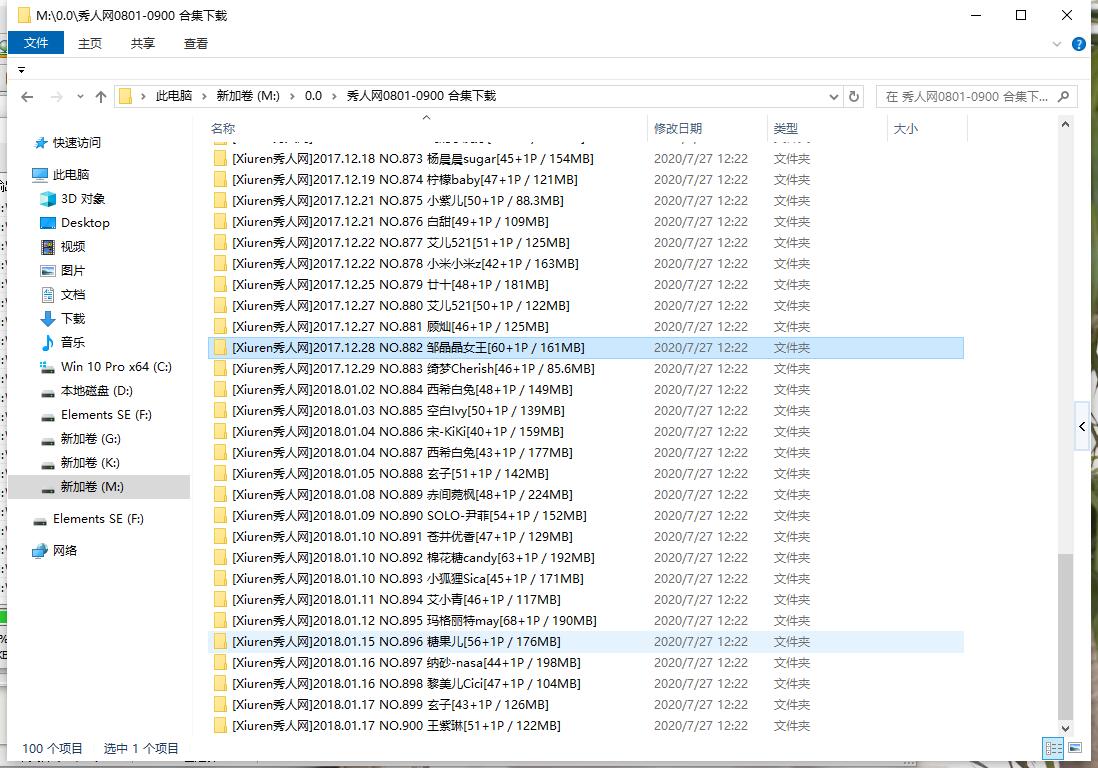Viewport: 1098px width, 768px height.
Task: Open recent locations dropdown arrow
Action: click(x=80, y=97)
